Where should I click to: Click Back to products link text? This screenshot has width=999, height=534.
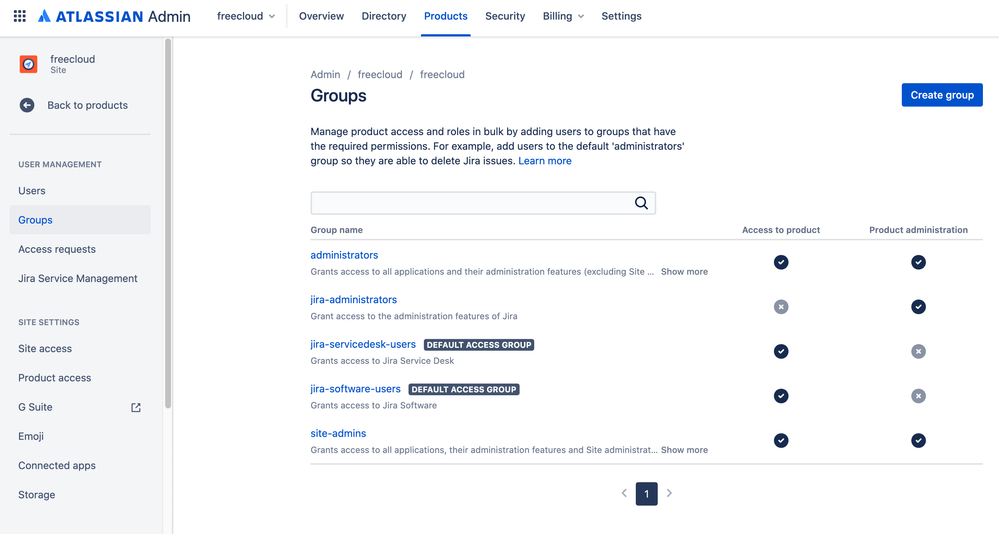pyautogui.click(x=87, y=105)
